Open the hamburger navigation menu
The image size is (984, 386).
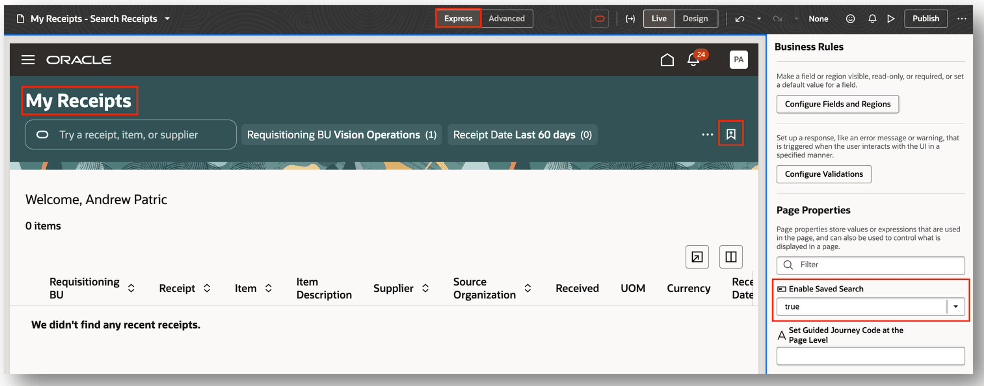[x=28, y=60]
